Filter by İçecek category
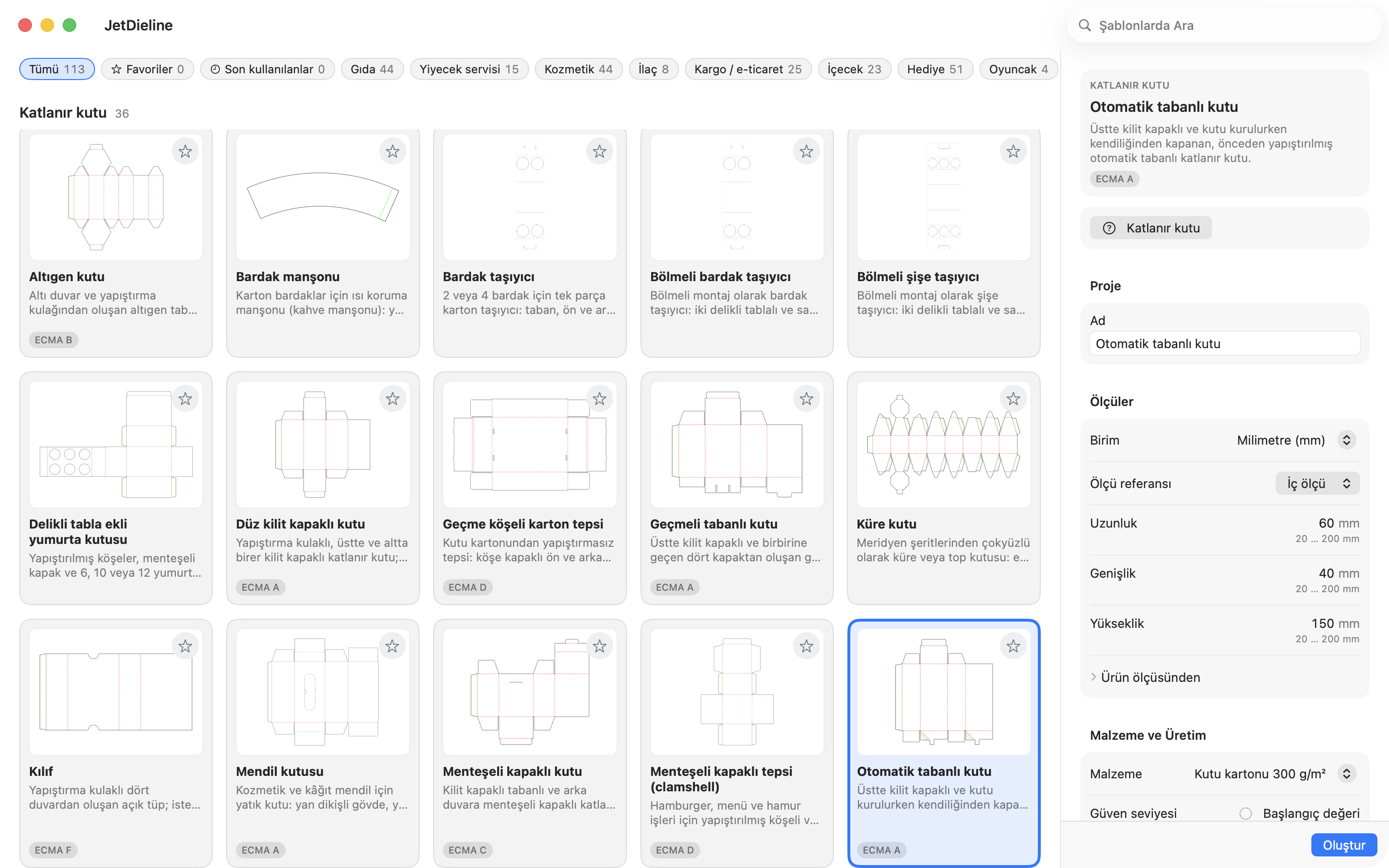The image size is (1389, 868). [854, 69]
